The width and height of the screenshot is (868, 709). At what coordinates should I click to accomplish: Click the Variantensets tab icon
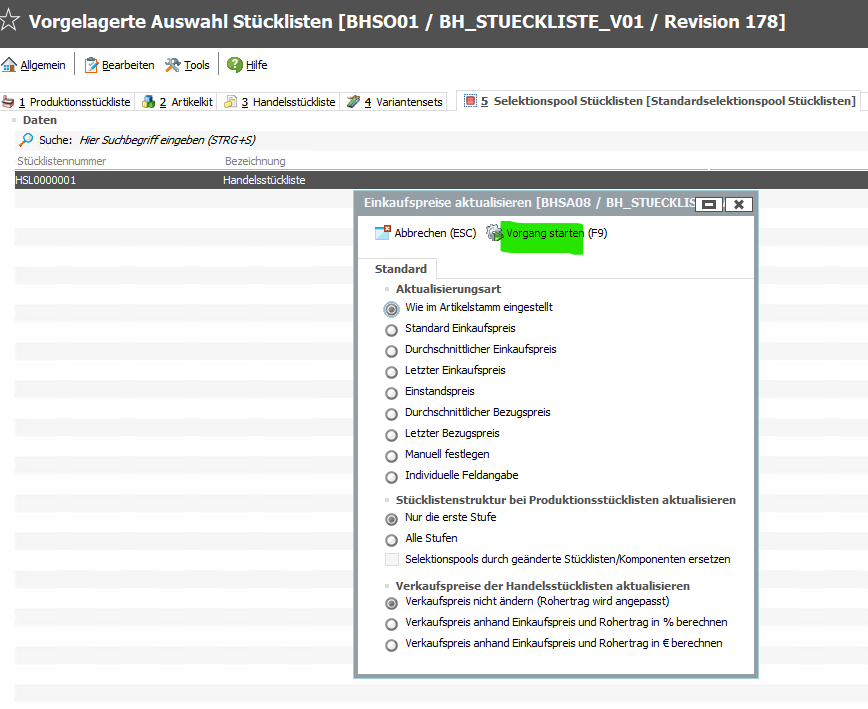pos(352,102)
